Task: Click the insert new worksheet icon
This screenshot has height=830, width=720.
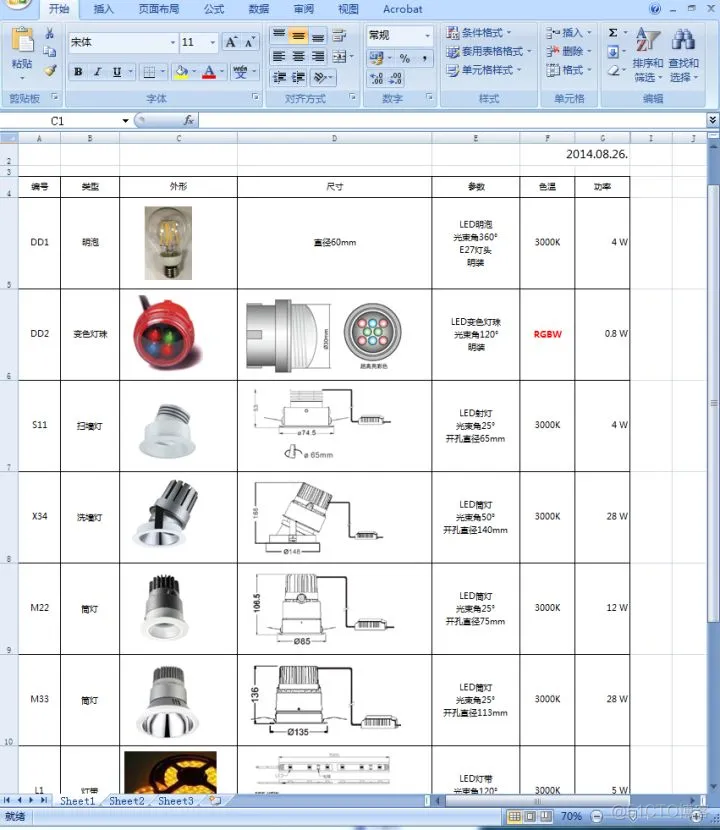Action: 215,800
